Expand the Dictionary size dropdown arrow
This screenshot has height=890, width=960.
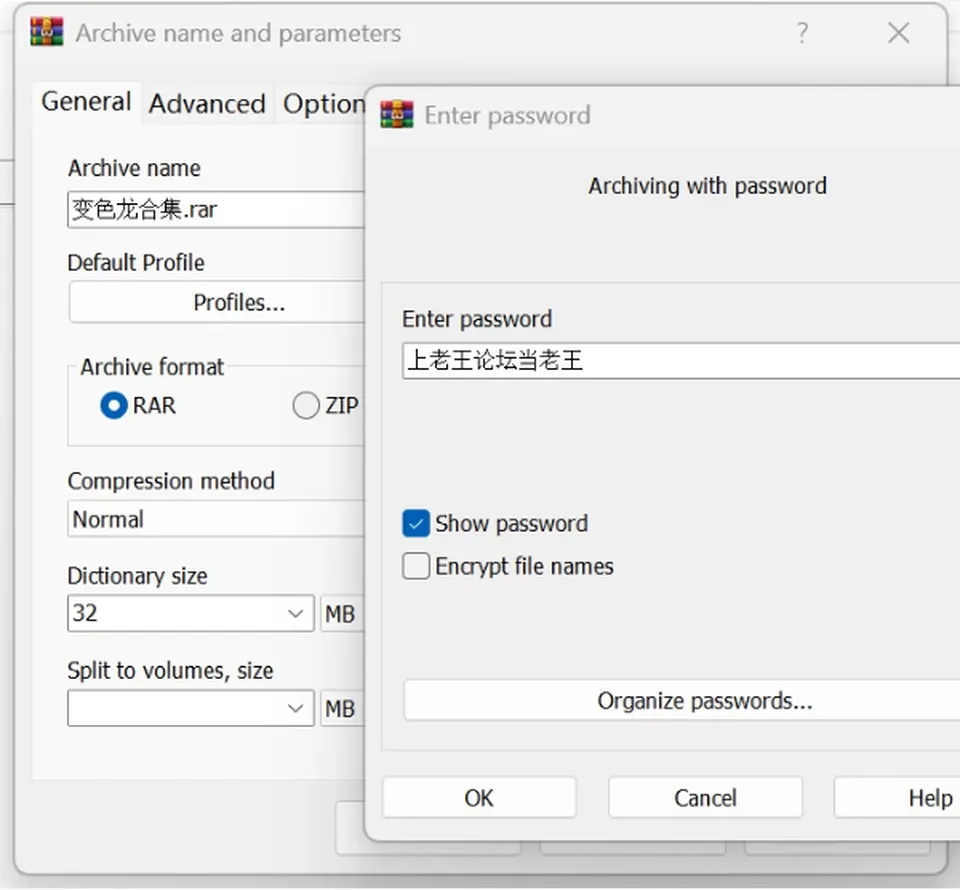click(296, 613)
